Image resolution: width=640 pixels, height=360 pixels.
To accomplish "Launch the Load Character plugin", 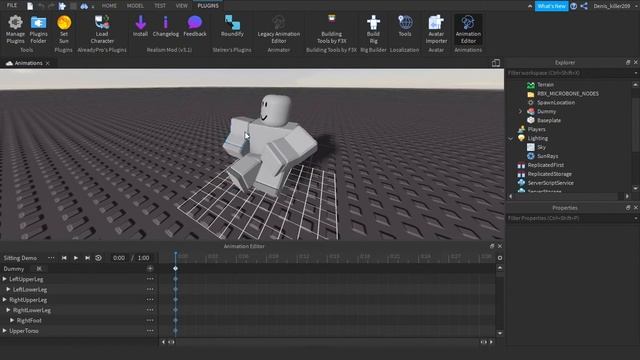I will [102, 29].
